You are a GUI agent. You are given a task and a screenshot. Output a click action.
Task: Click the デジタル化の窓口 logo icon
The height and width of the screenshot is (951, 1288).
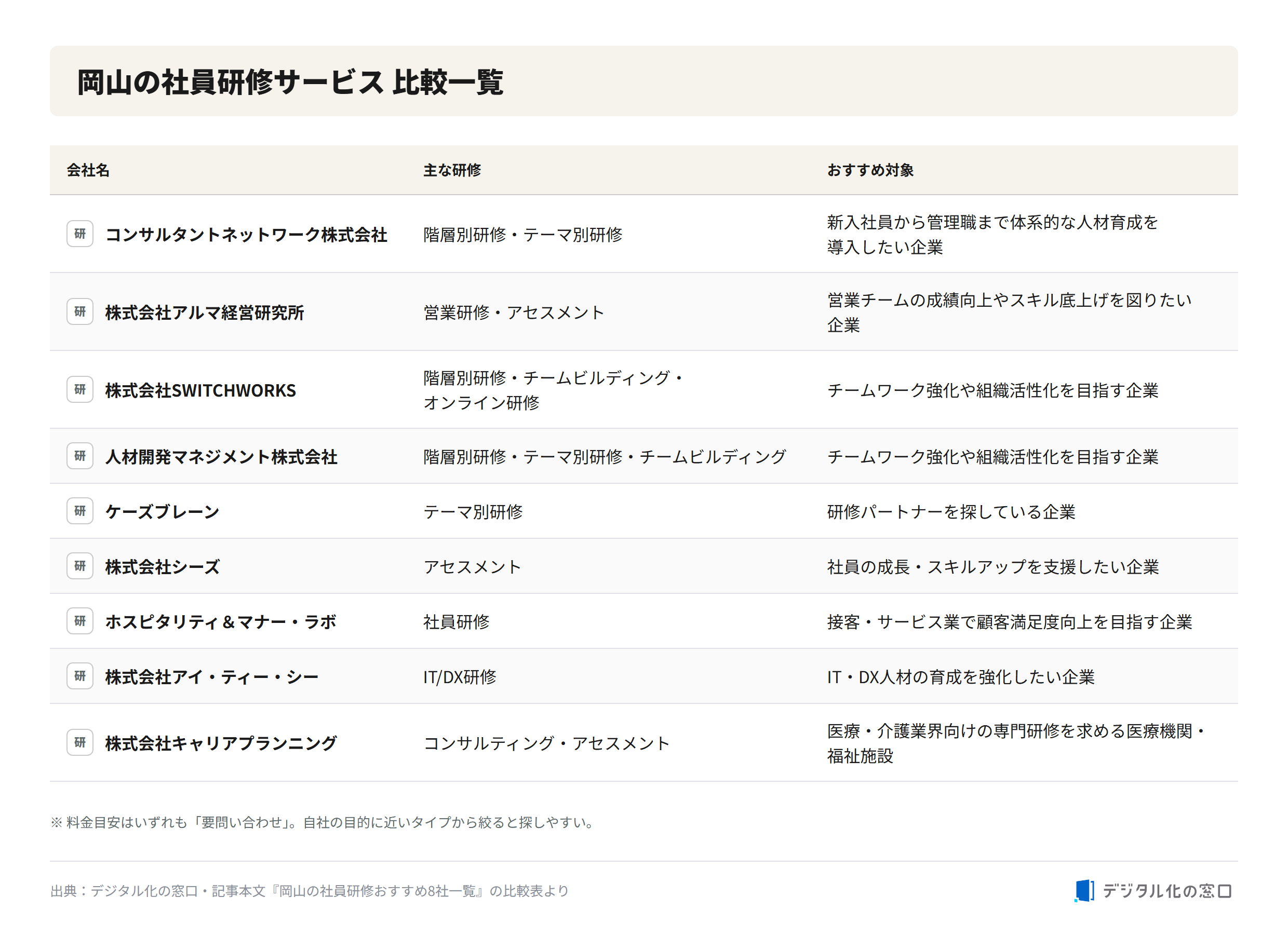click(1085, 891)
